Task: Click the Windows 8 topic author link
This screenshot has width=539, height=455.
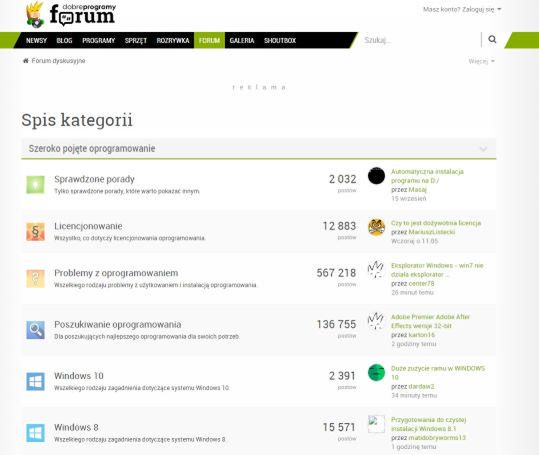Action: (437, 438)
